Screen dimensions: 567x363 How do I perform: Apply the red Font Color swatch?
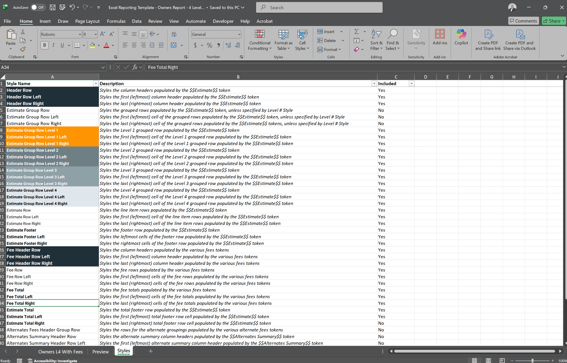pyautogui.click(x=106, y=45)
